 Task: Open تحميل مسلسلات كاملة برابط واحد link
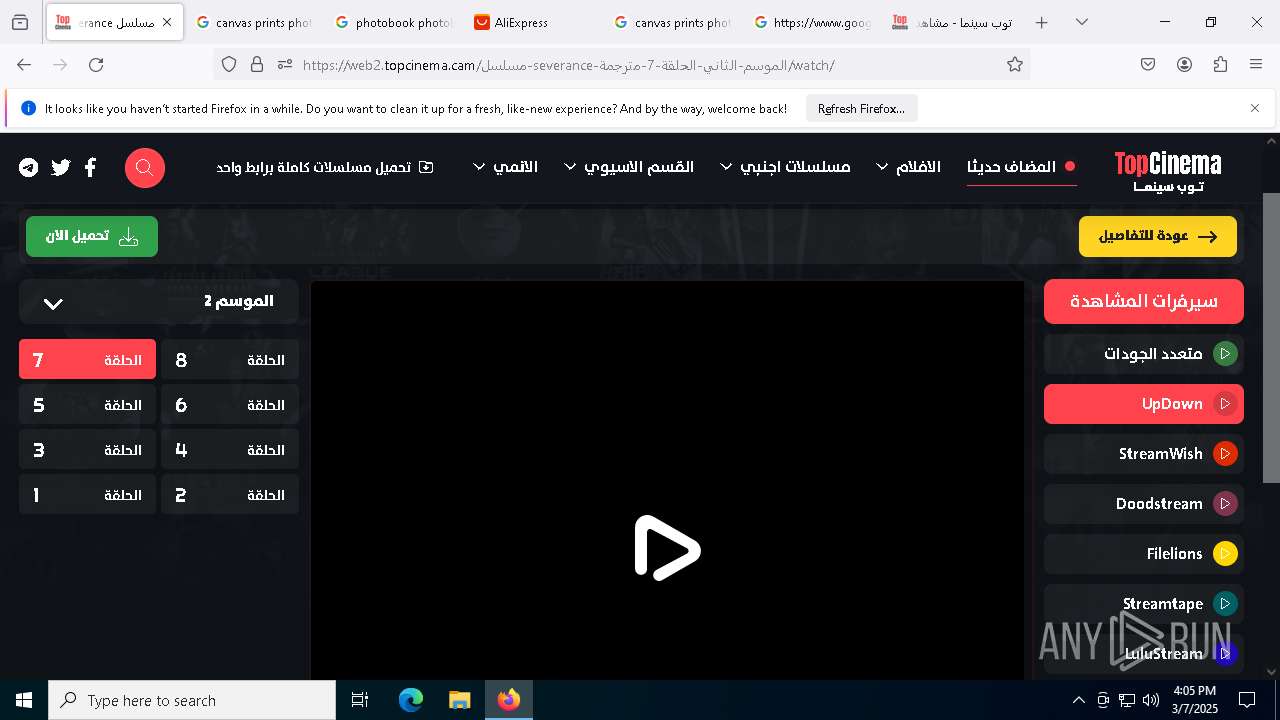(325, 167)
